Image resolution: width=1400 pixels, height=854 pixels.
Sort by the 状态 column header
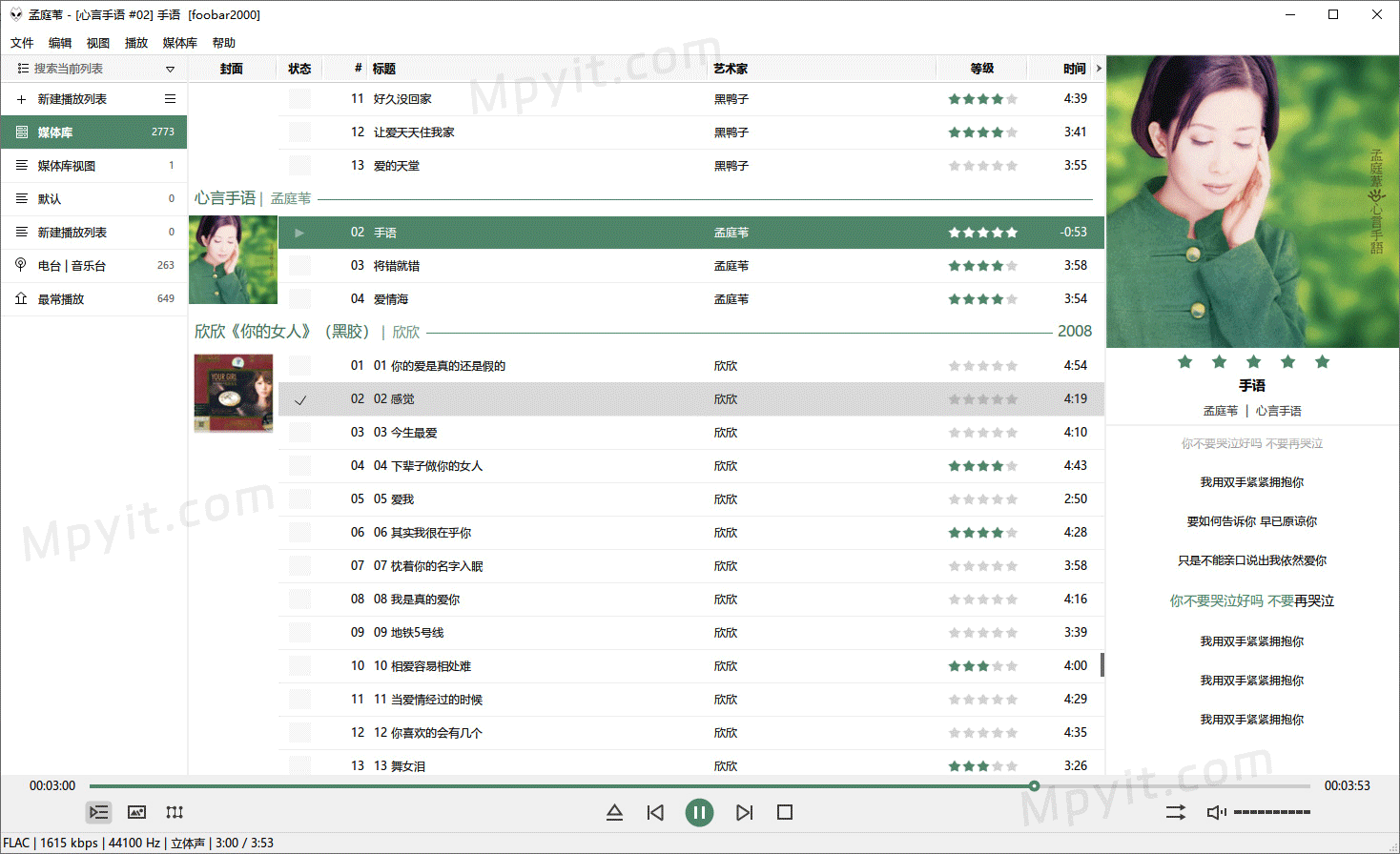tap(299, 69)
